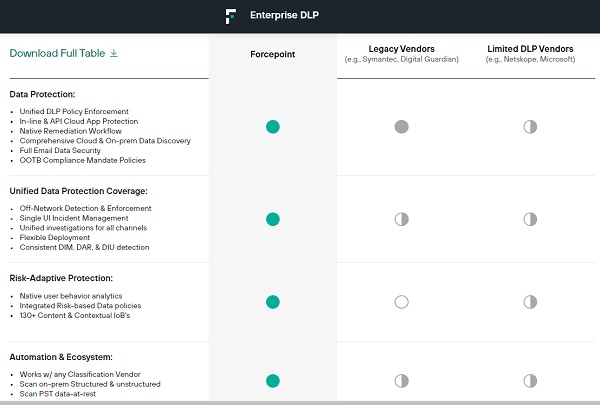Click 'Integrated Risk-based Data policies' bullet
The image size is (600, 405).
click(80, 306)
